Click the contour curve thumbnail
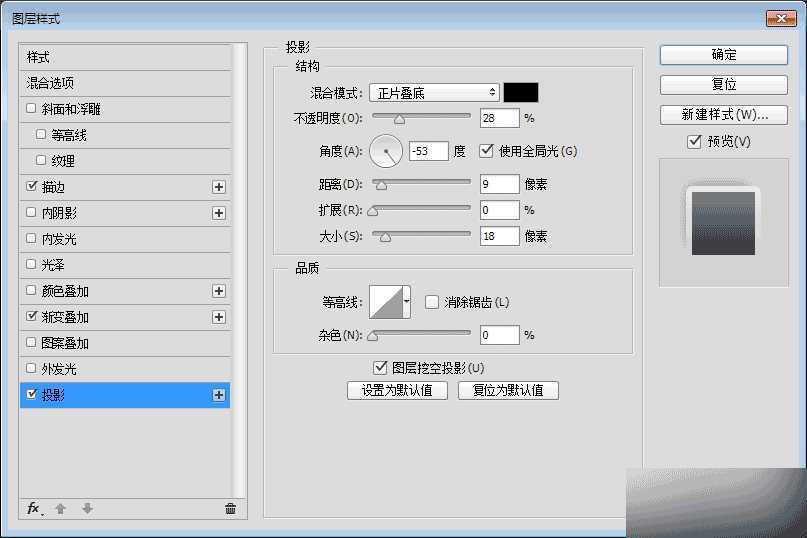The width and height of the screenshot is (807, 538). (x=387, y=302)
